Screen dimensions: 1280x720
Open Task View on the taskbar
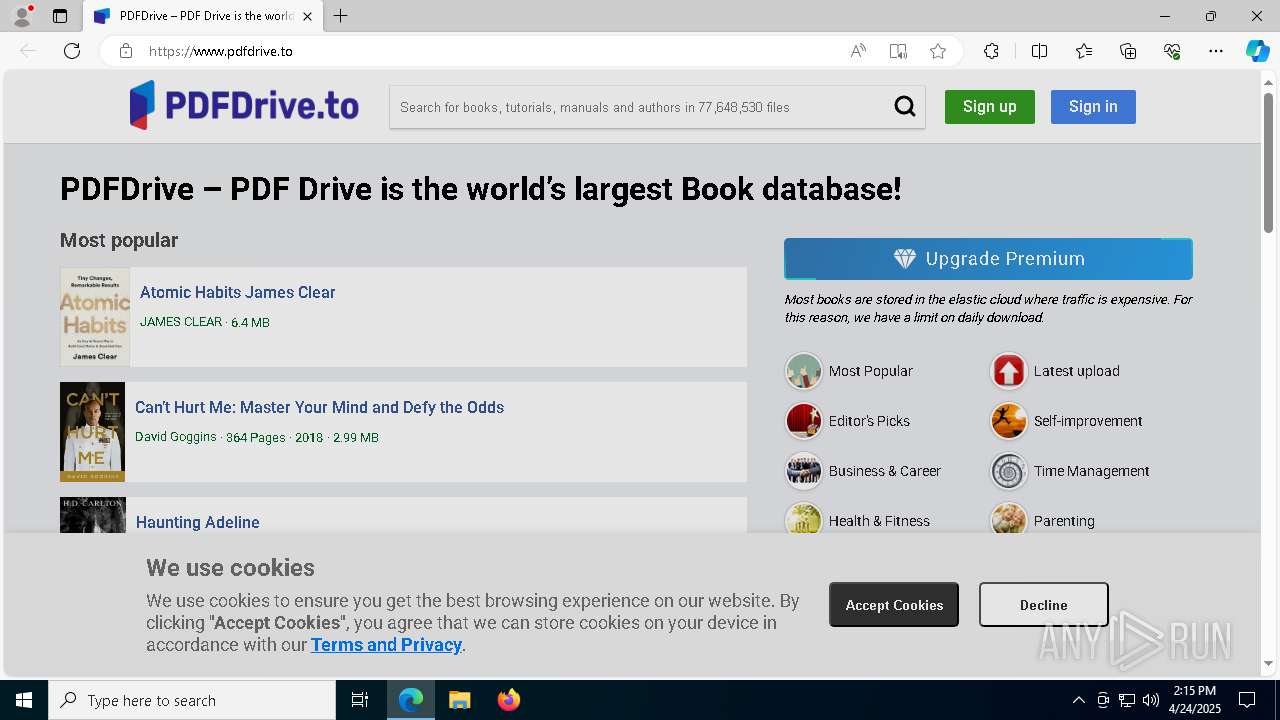360,700
